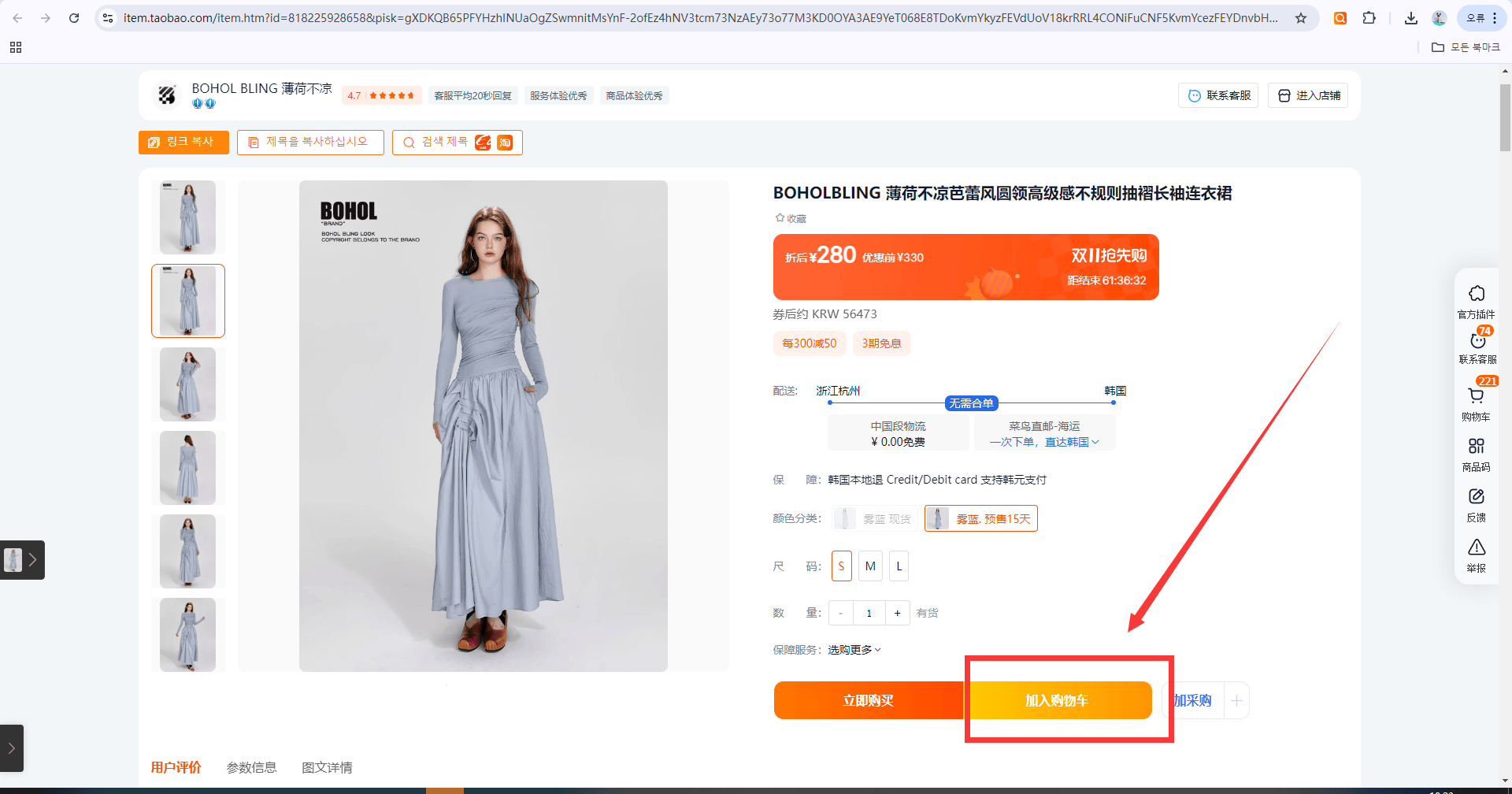Switch to the 图文详情 tab

[x=327, y=767]
